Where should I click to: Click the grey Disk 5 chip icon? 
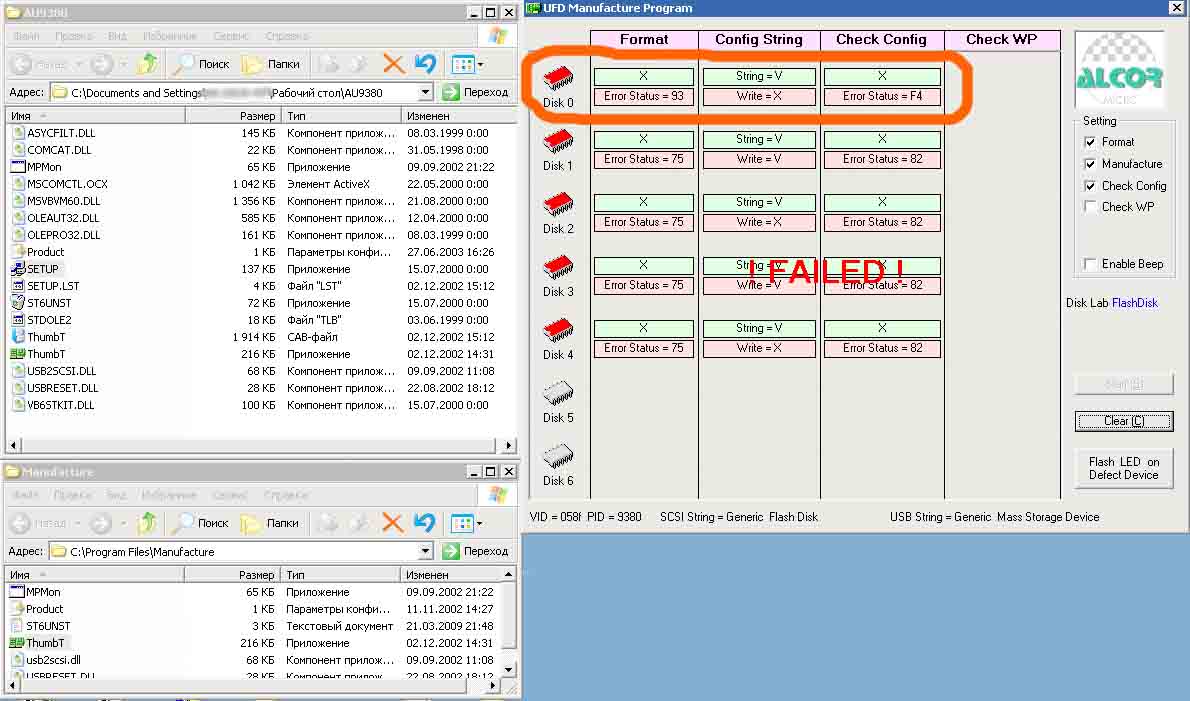click(x=559, y=394)
